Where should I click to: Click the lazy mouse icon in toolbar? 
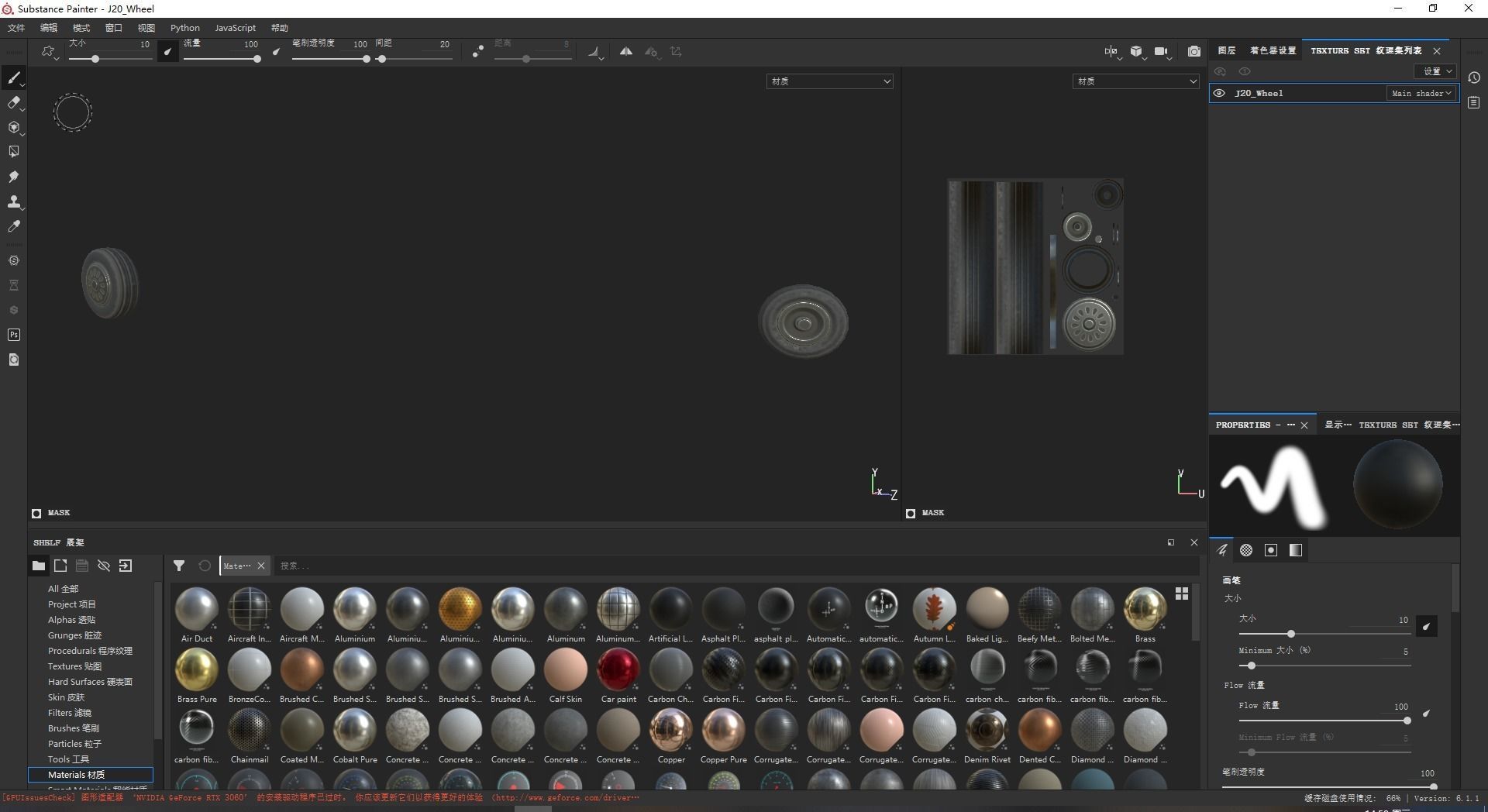point(477,51)
